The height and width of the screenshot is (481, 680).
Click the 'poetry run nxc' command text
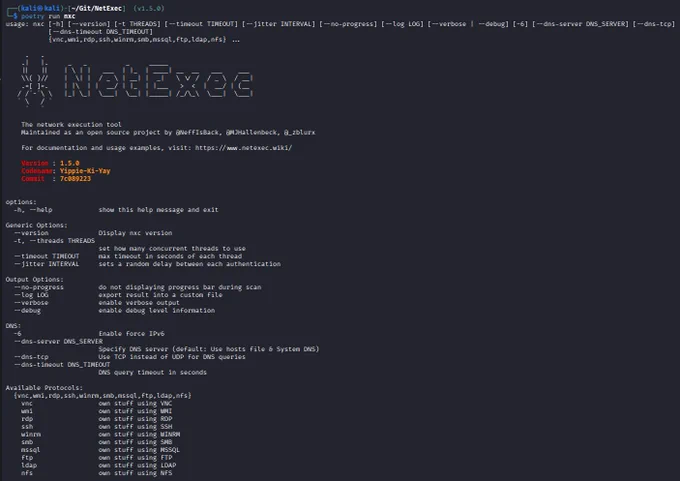pos(48,16)
